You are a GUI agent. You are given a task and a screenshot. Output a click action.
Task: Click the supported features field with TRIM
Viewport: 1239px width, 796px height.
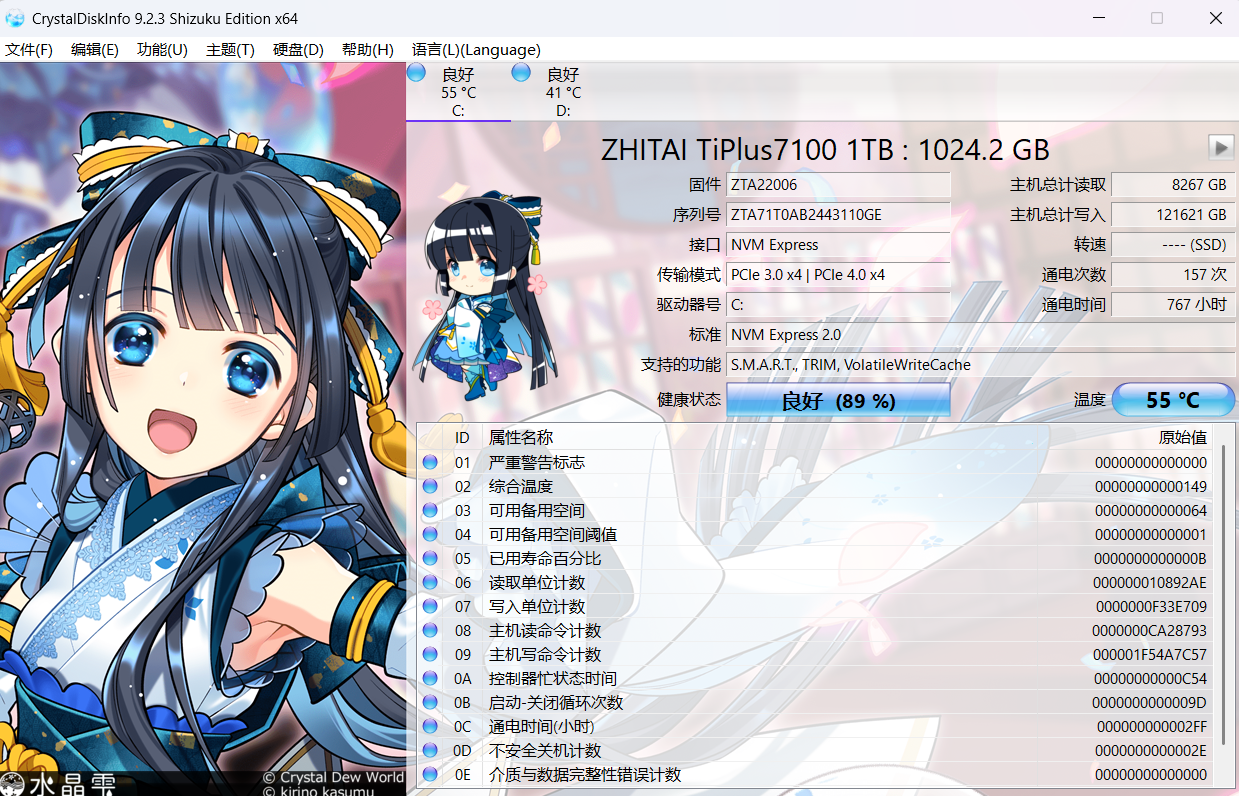(x=981, y=365)
